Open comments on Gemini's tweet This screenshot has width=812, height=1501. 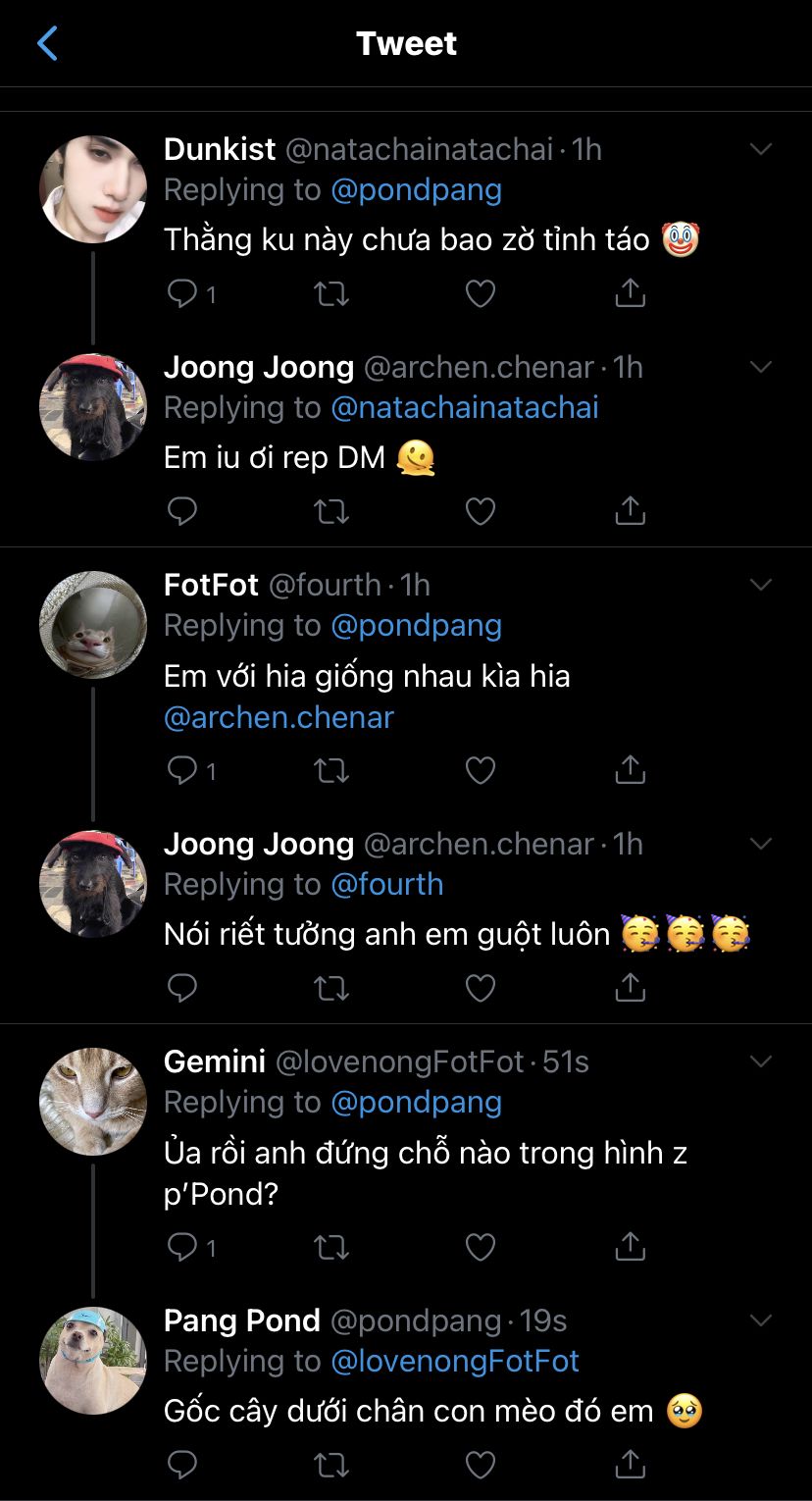(x=183, y=1247)
